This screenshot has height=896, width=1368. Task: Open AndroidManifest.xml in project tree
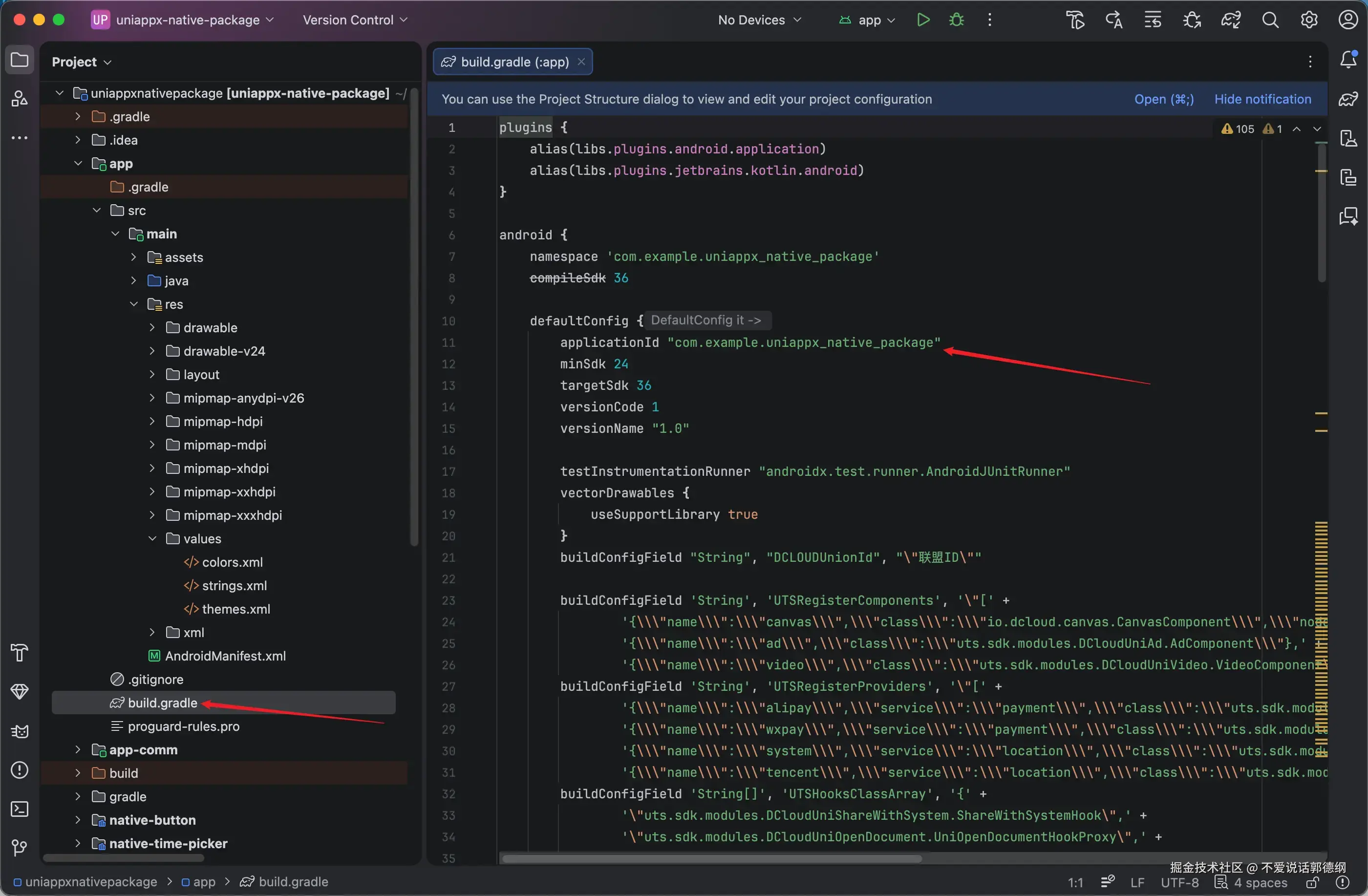[225, 656]
